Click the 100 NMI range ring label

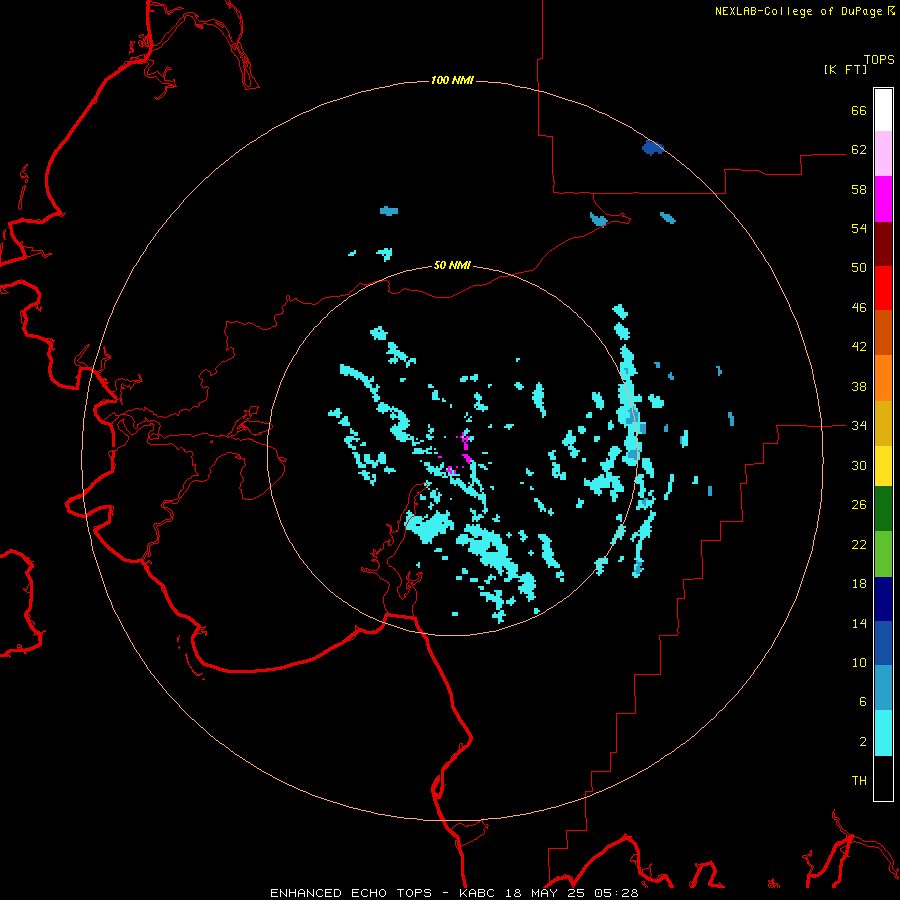tap(452, 80)
